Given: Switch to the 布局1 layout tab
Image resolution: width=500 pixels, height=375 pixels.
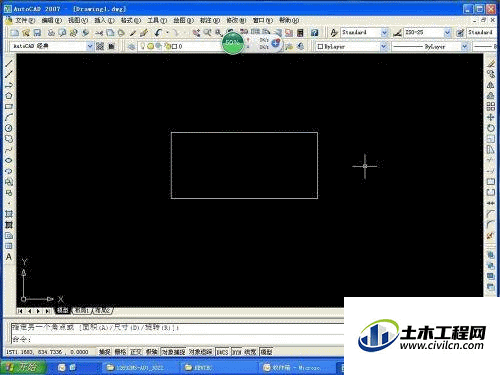Looking at the screenshot, I should 82,310.
